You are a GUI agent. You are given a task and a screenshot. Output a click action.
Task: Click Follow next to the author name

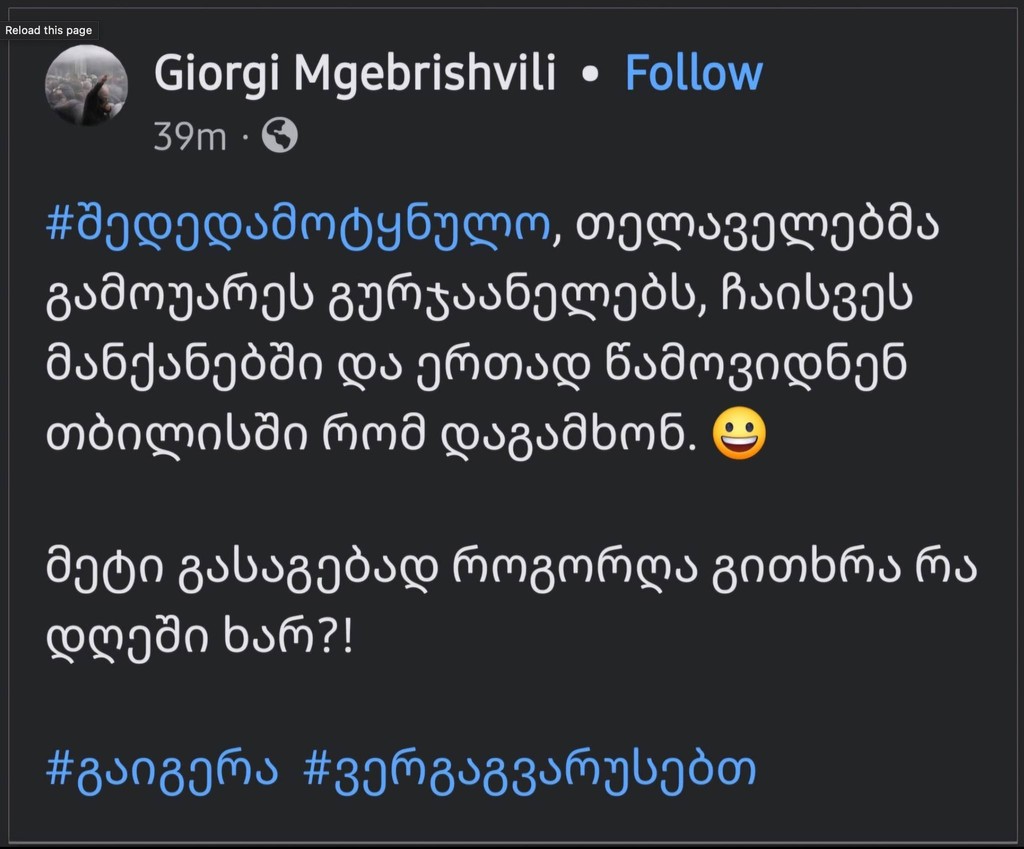[x=694, y=72]
